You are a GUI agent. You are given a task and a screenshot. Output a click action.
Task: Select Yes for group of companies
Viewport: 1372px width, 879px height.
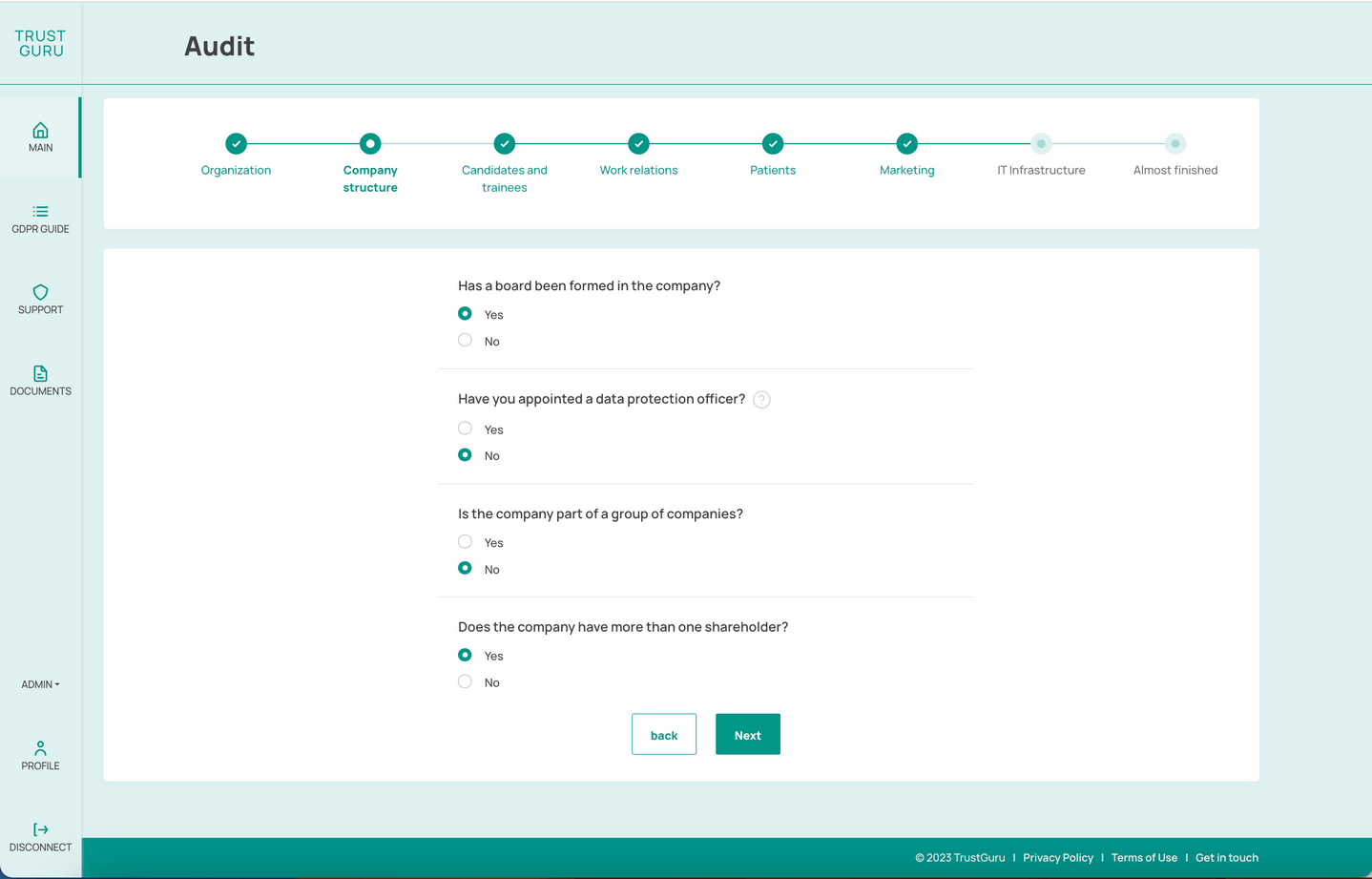click(465, 542)
